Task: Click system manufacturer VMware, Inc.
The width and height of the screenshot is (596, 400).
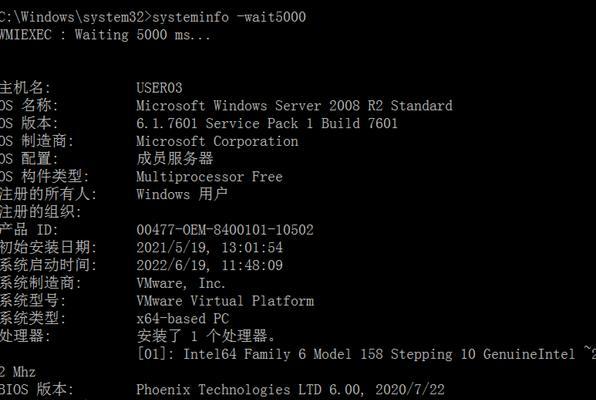Action: [181, 283]
